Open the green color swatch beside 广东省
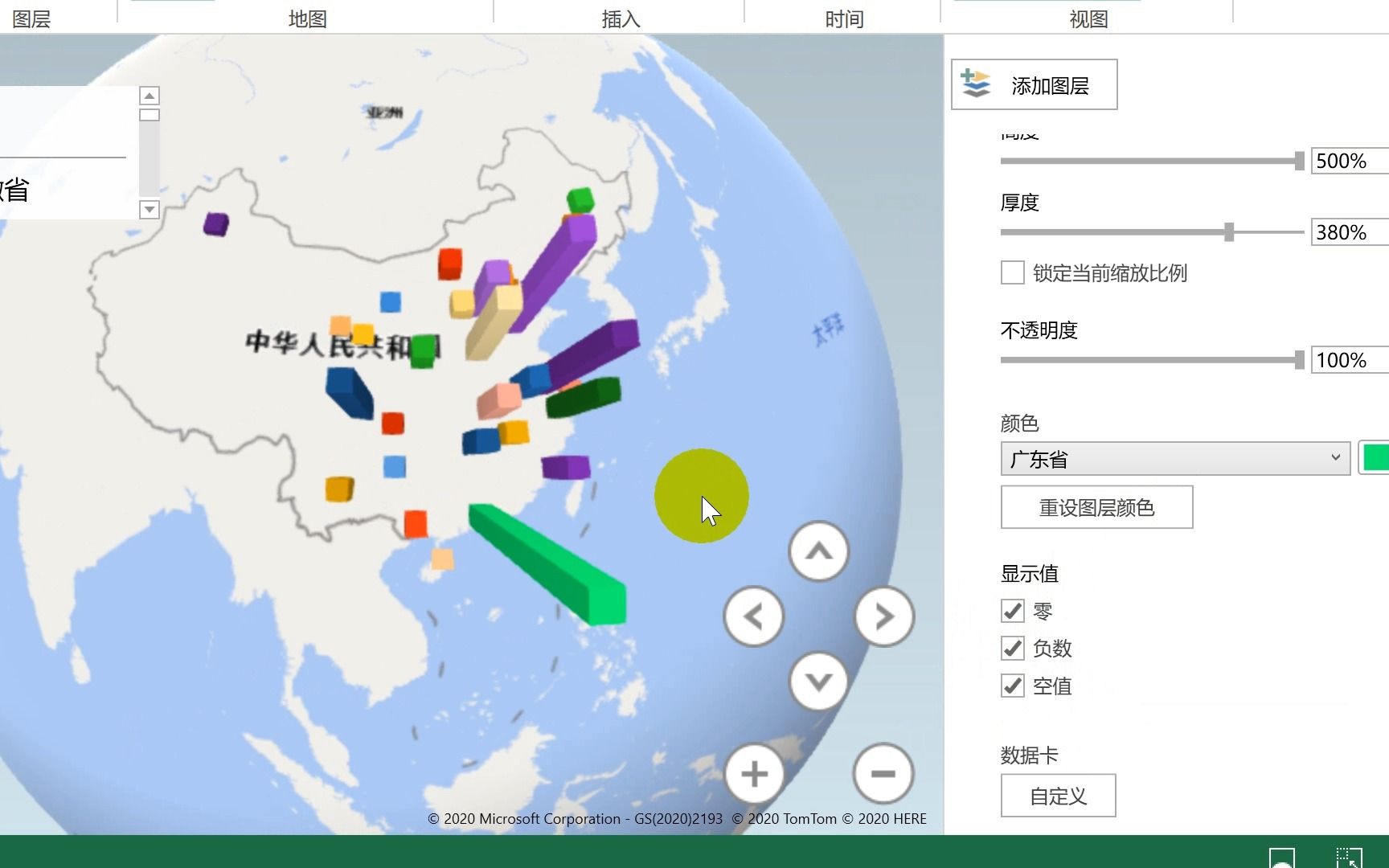The height and width of the screenshot is (868, 1389). click(1375, 458)
